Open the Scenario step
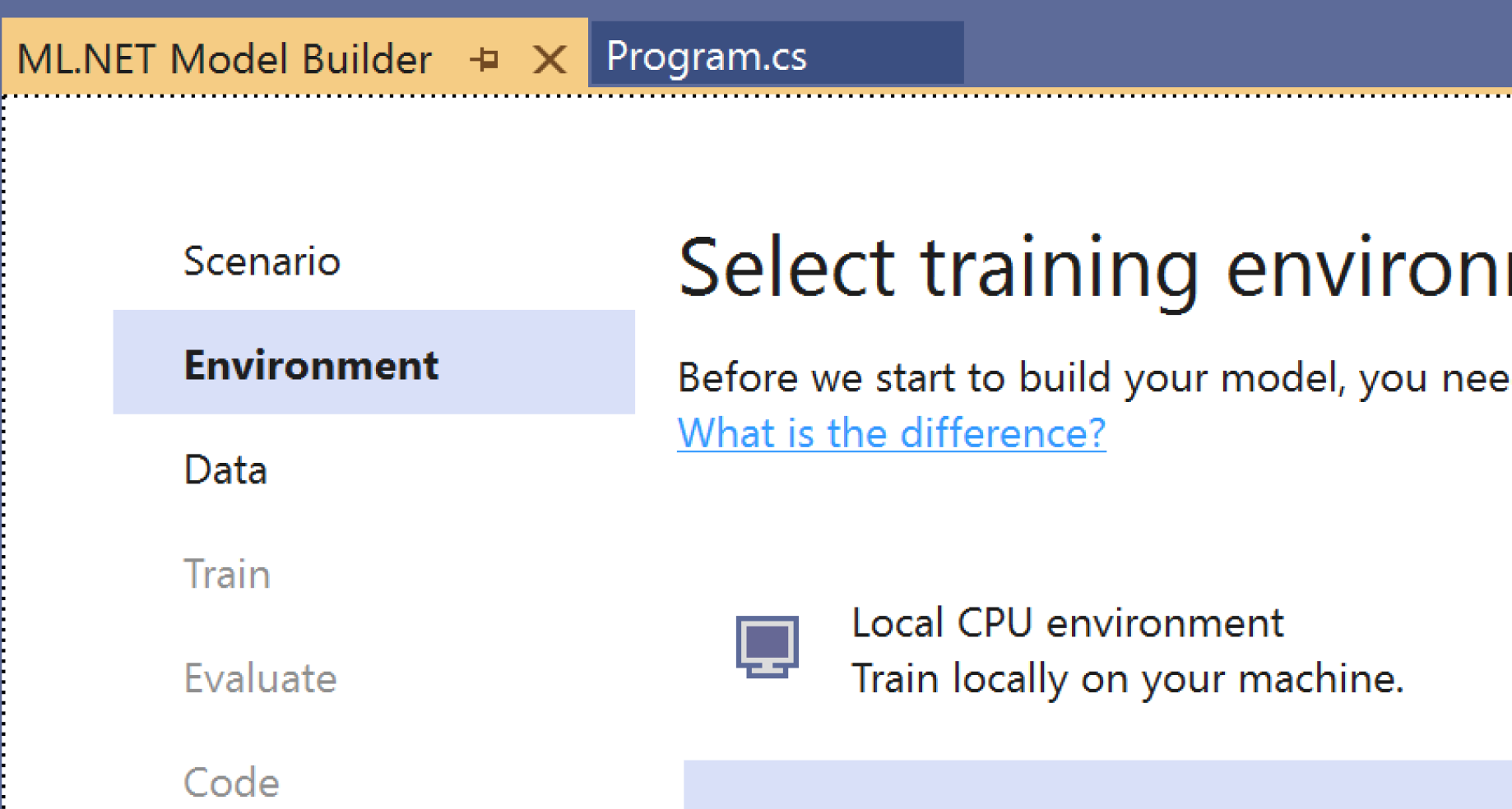The image size is (1512, 809). (x=262, y=261)
